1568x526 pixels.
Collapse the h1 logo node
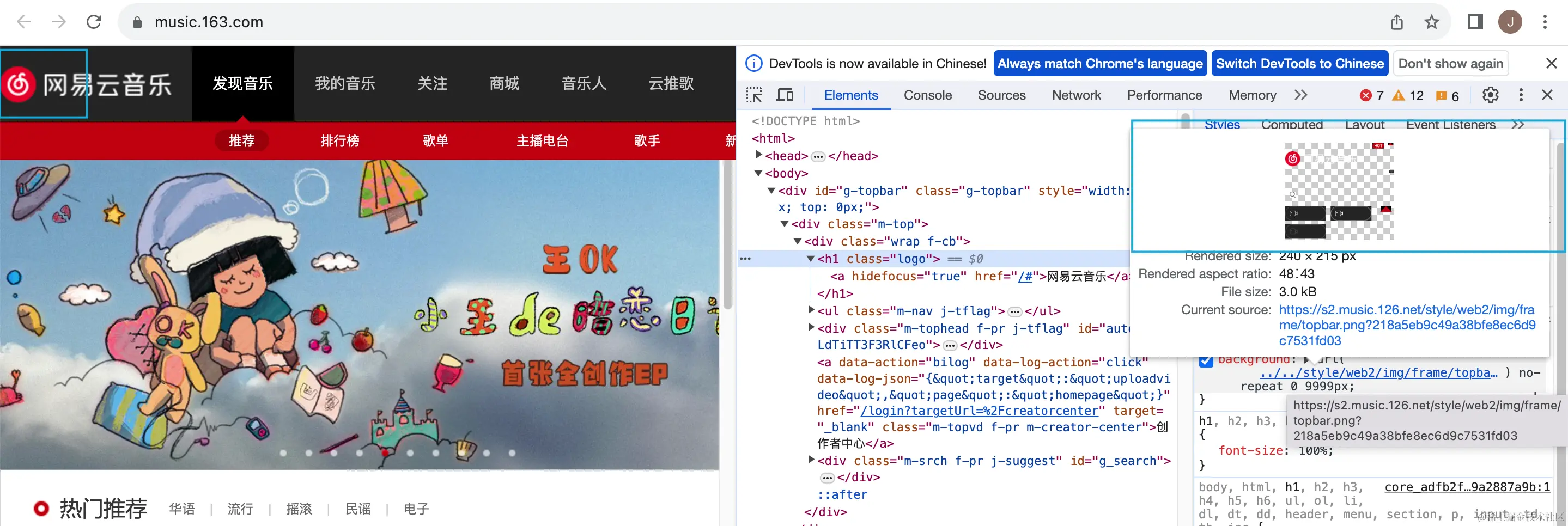(x=811, y=259)
